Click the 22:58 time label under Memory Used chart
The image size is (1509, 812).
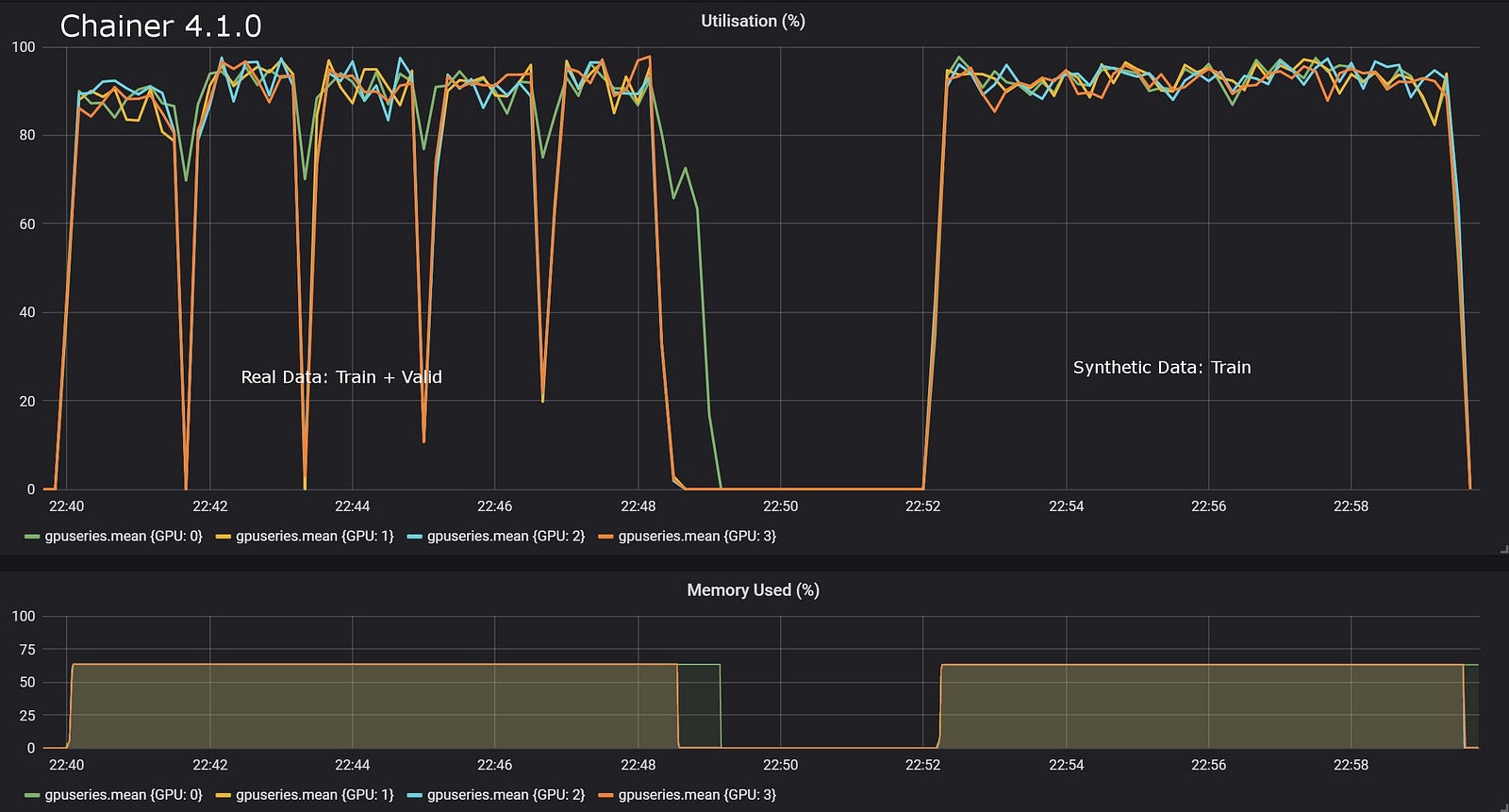click(1351, 765)
